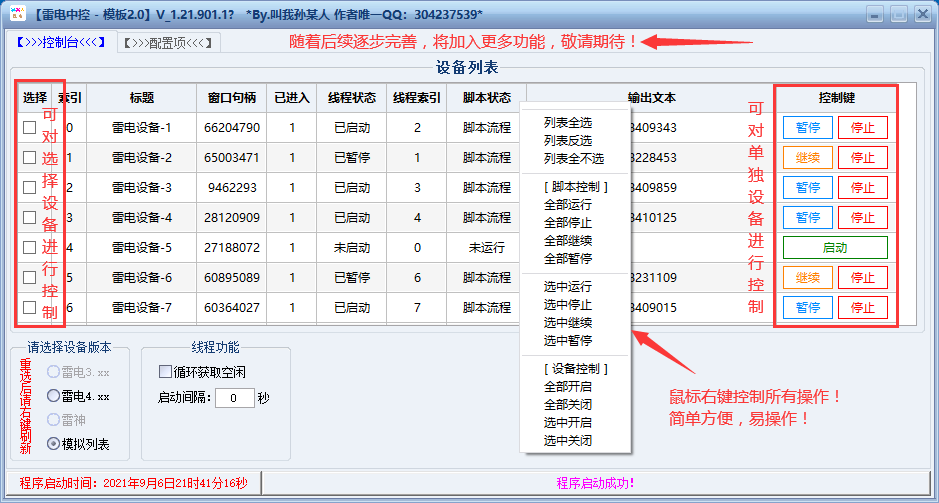Click the 脚本状态 column header

click(x=487, y=98)
